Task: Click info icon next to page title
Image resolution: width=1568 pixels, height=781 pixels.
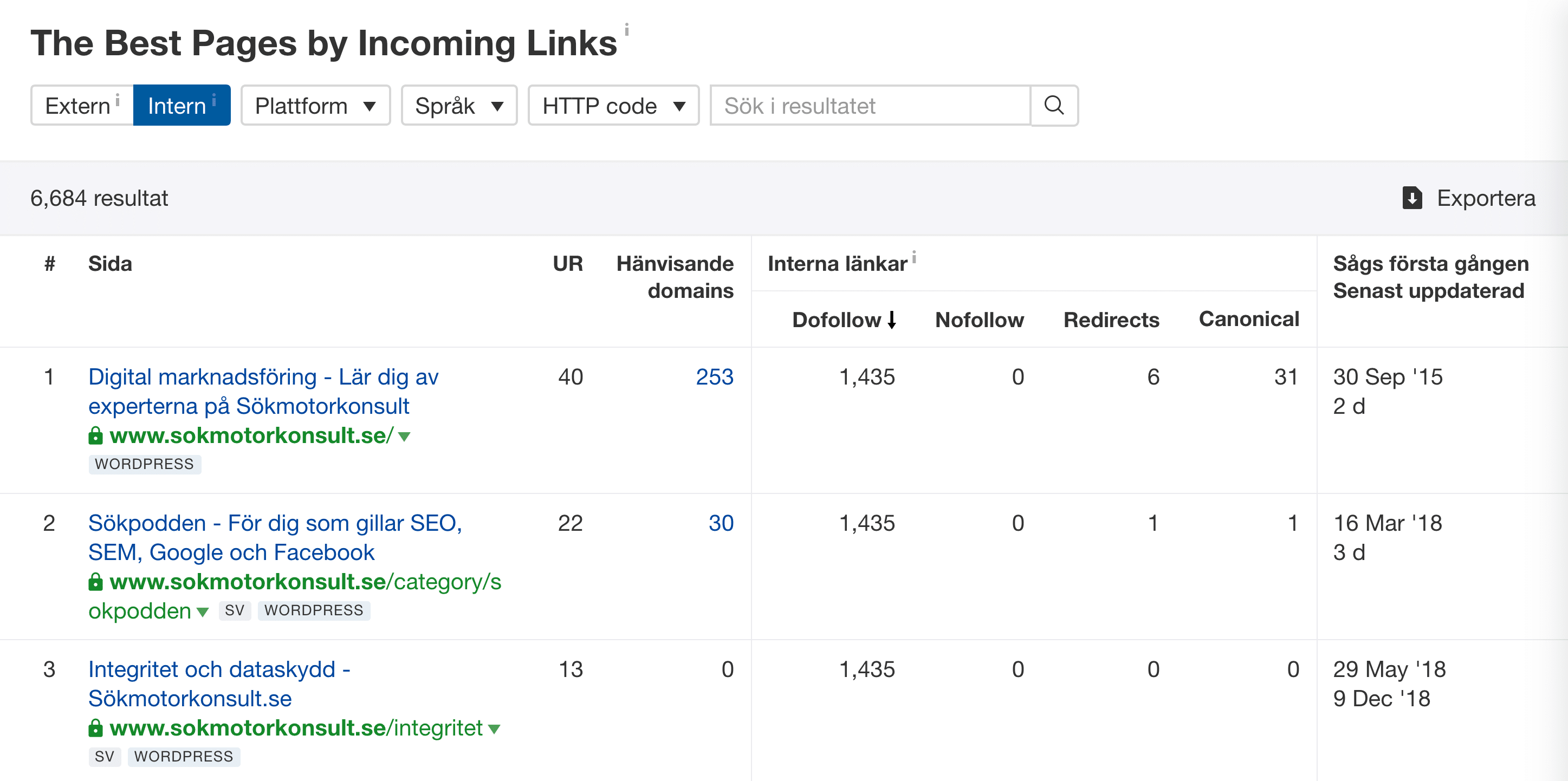Action: tap(626, 29)
